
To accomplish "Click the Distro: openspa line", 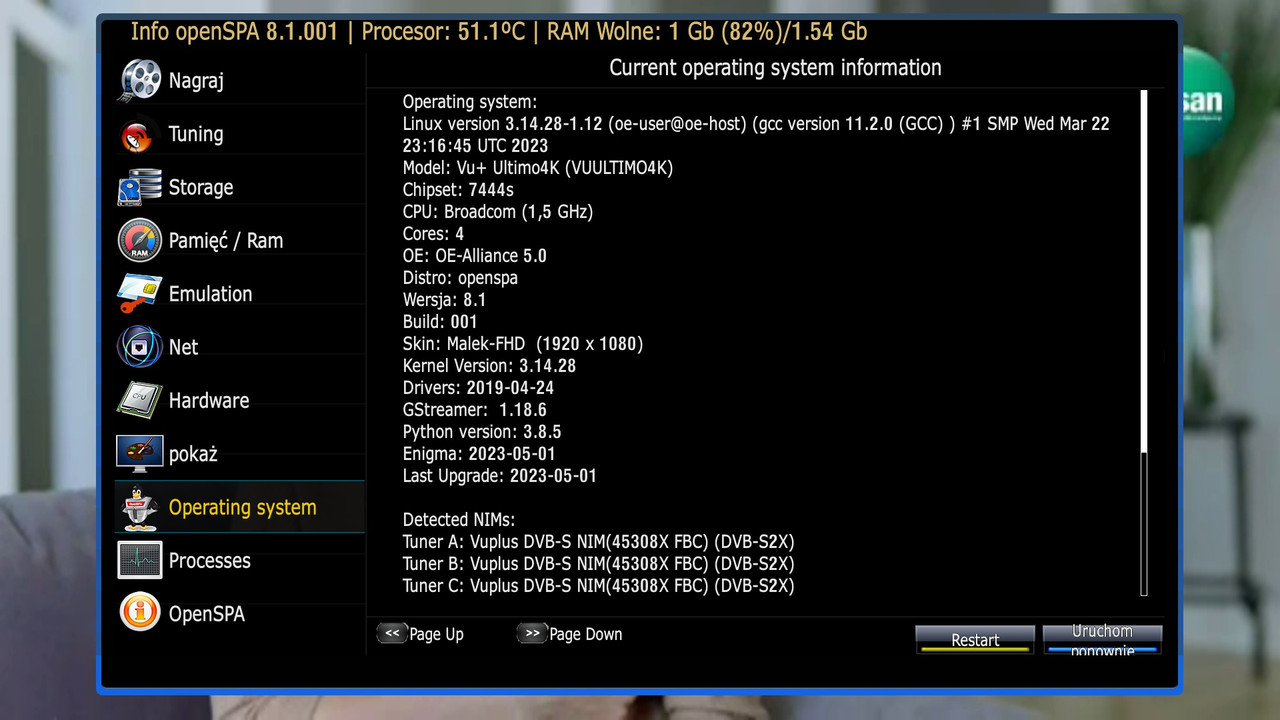I will (460, 278).
